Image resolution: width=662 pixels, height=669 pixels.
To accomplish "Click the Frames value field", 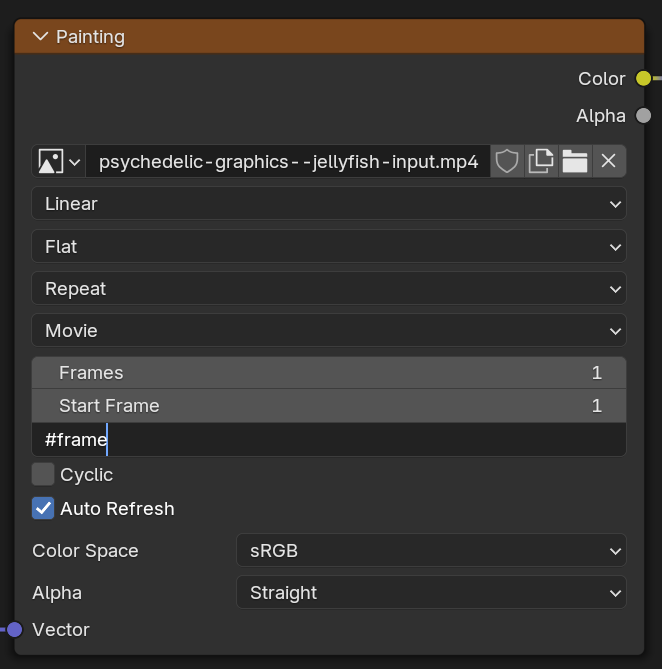I will click(x=329, y=372).
